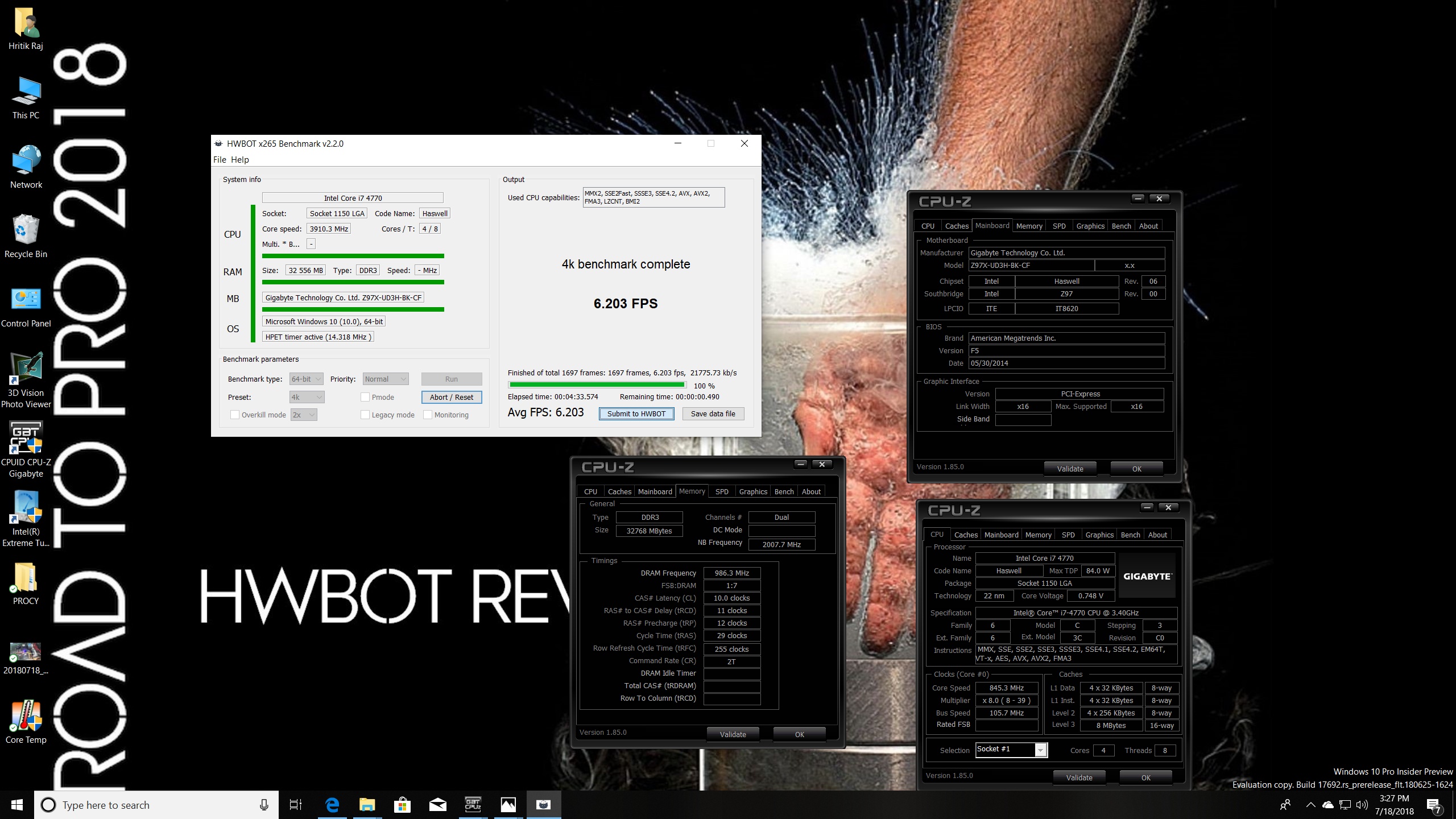Open the Preset 4k dropdown

click(307, 397)
